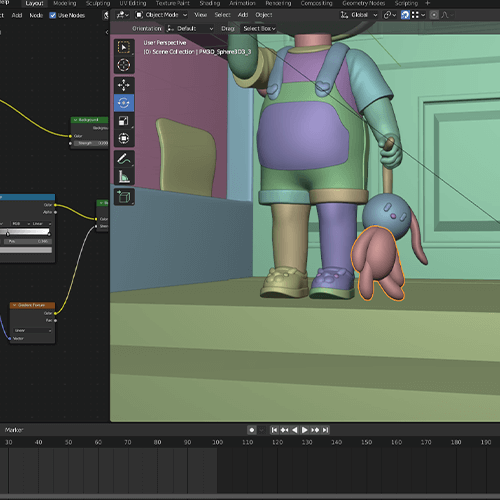Open viewport Add menu
The width and height of the screenshot is (500, 500).
[x=243, y=15]
